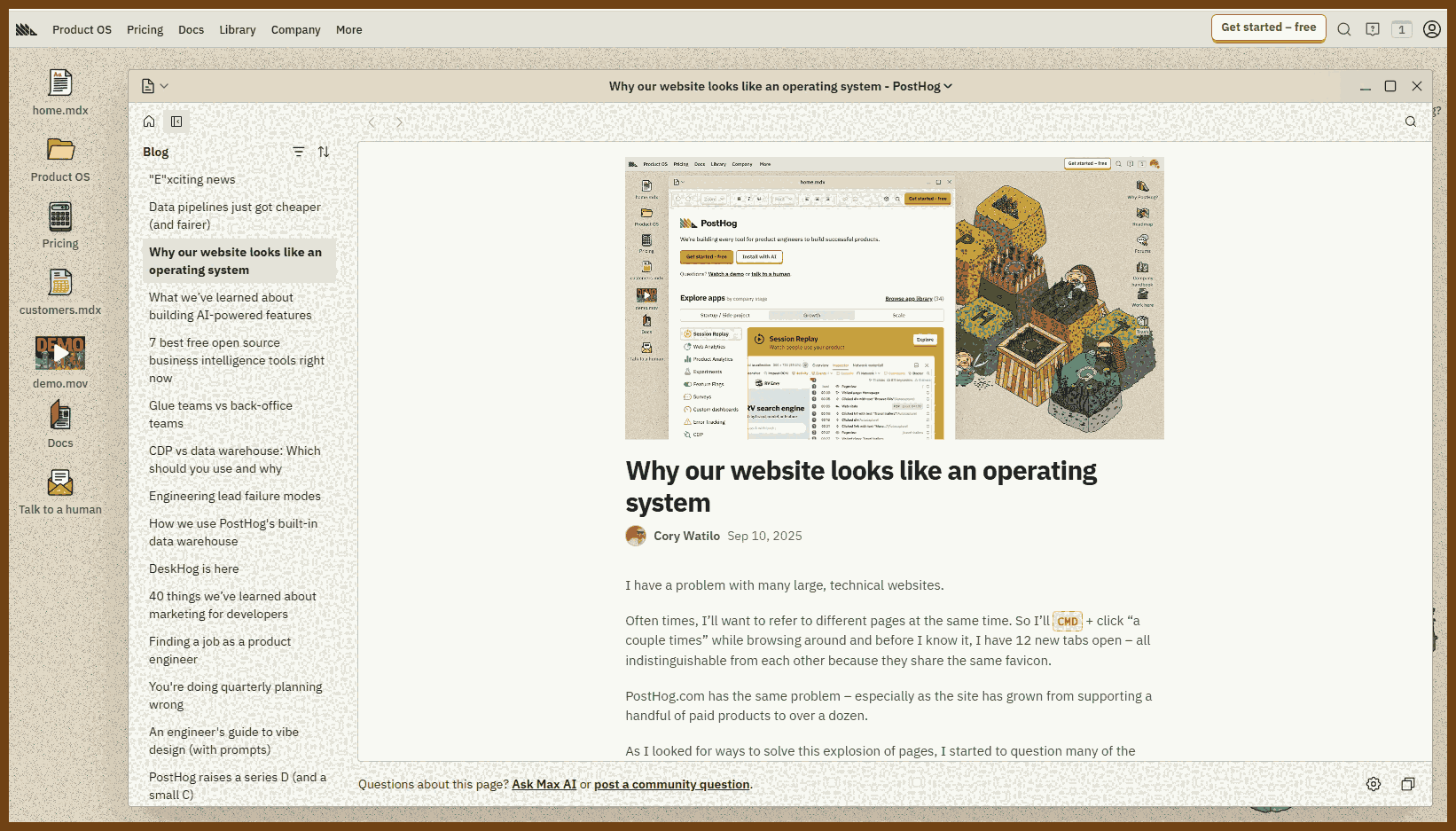Viewport: 1456px width, 831px height.
Task: Toggle the blog sort order
Action: click(324, 152)
